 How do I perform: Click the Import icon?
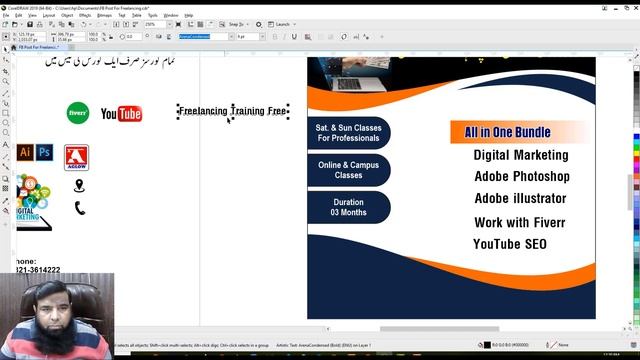click(116, 24)
